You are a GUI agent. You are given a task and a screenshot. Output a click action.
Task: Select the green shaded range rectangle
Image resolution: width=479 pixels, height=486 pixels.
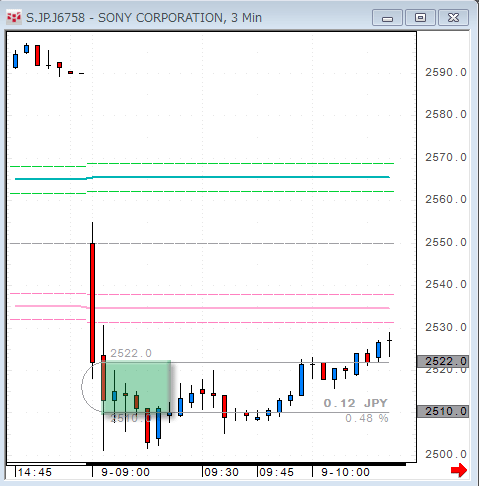point(137,387)
